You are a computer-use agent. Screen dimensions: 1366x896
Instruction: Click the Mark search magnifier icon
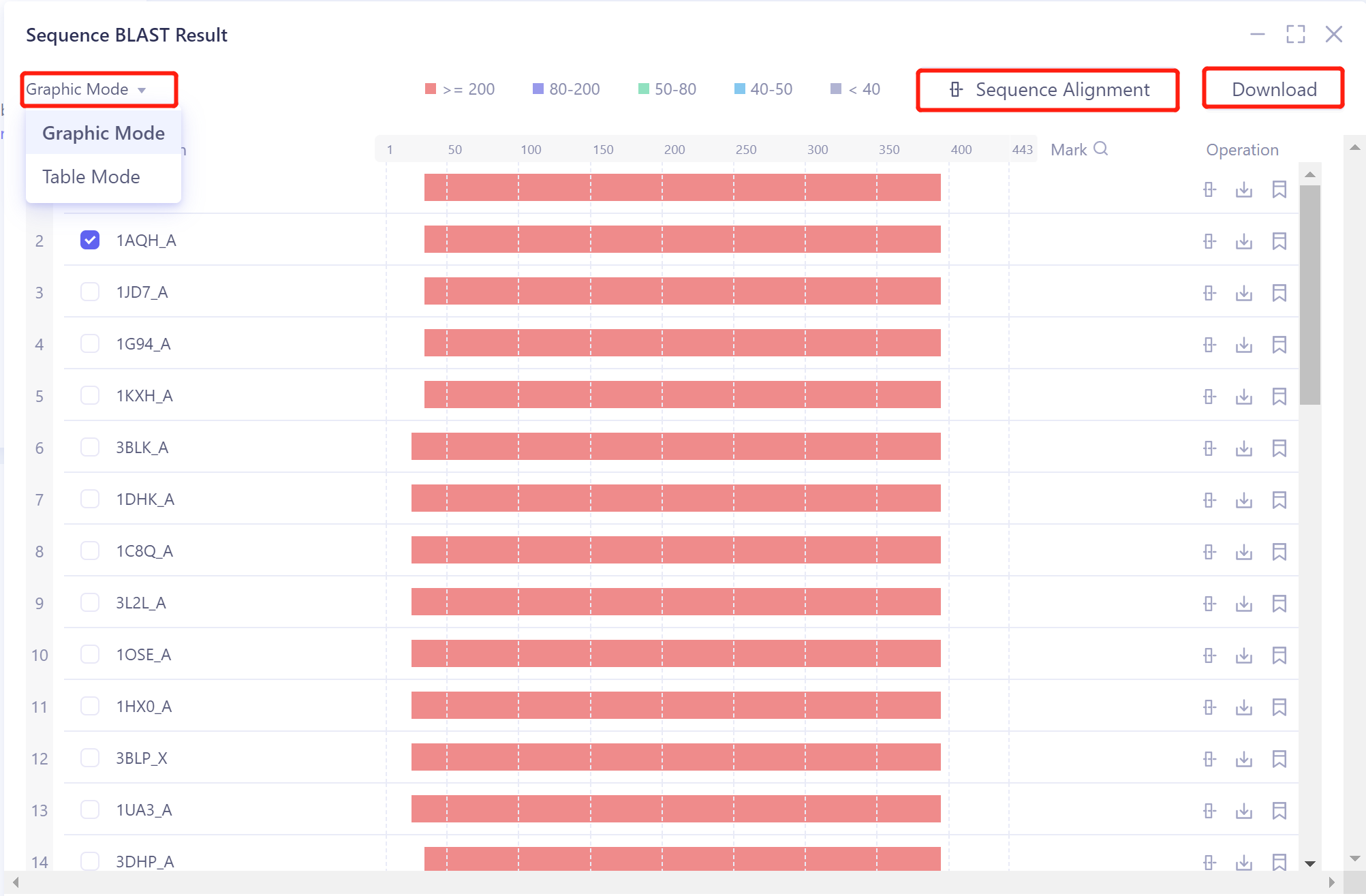click(1100, 149)
